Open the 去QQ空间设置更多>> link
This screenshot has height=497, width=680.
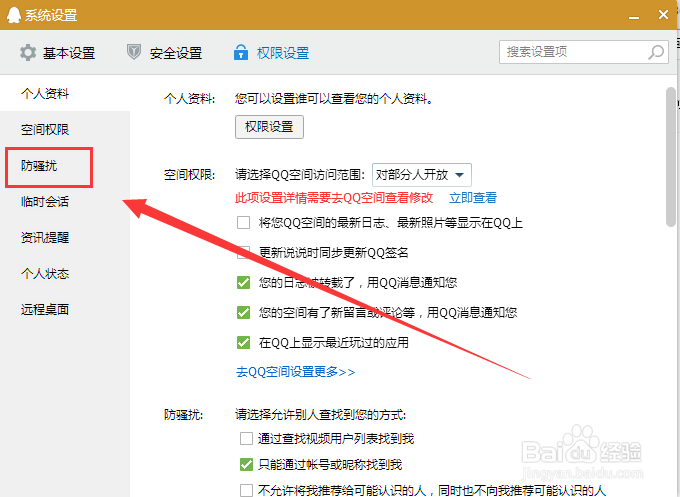pyautogui.click(x=295, y=372)
